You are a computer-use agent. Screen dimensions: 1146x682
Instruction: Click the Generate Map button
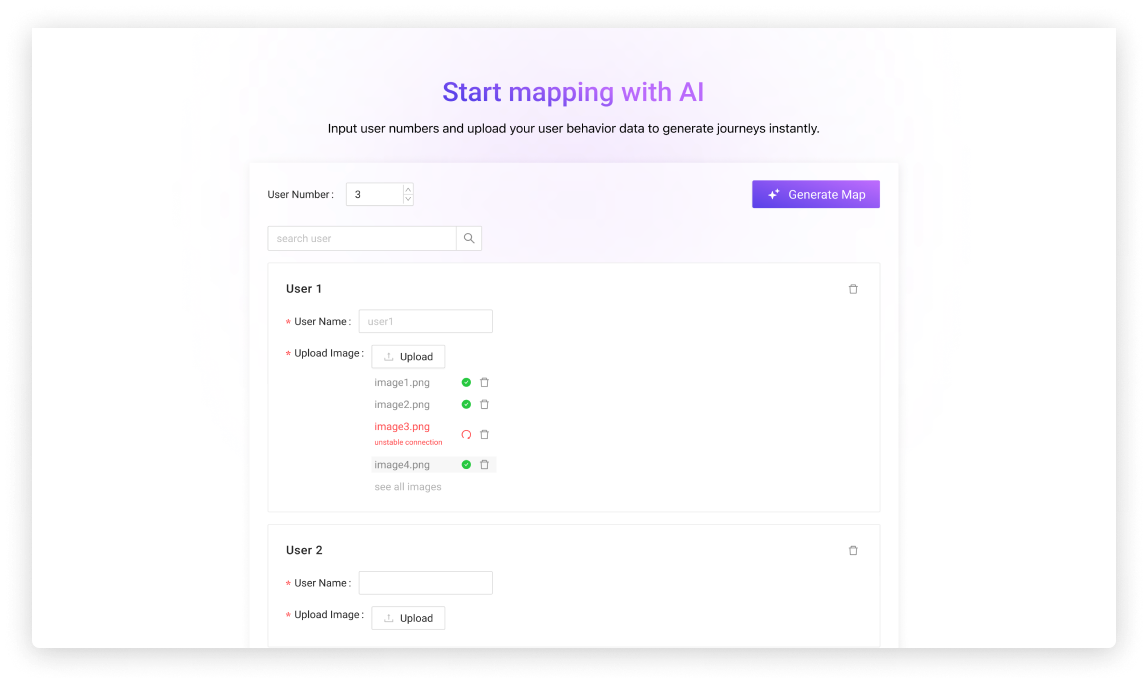coord(815,194)
